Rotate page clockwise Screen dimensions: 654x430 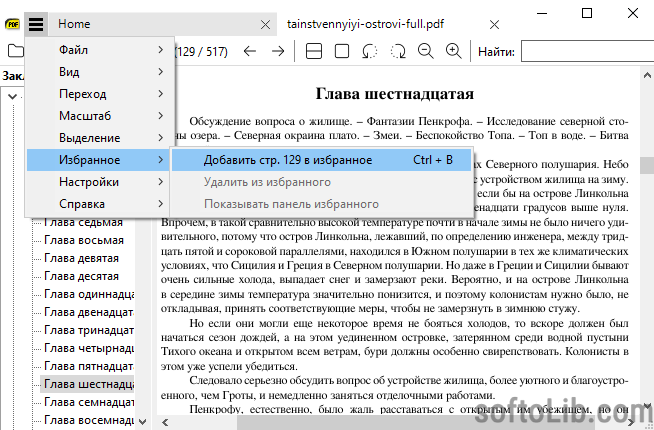click(398, 51)
